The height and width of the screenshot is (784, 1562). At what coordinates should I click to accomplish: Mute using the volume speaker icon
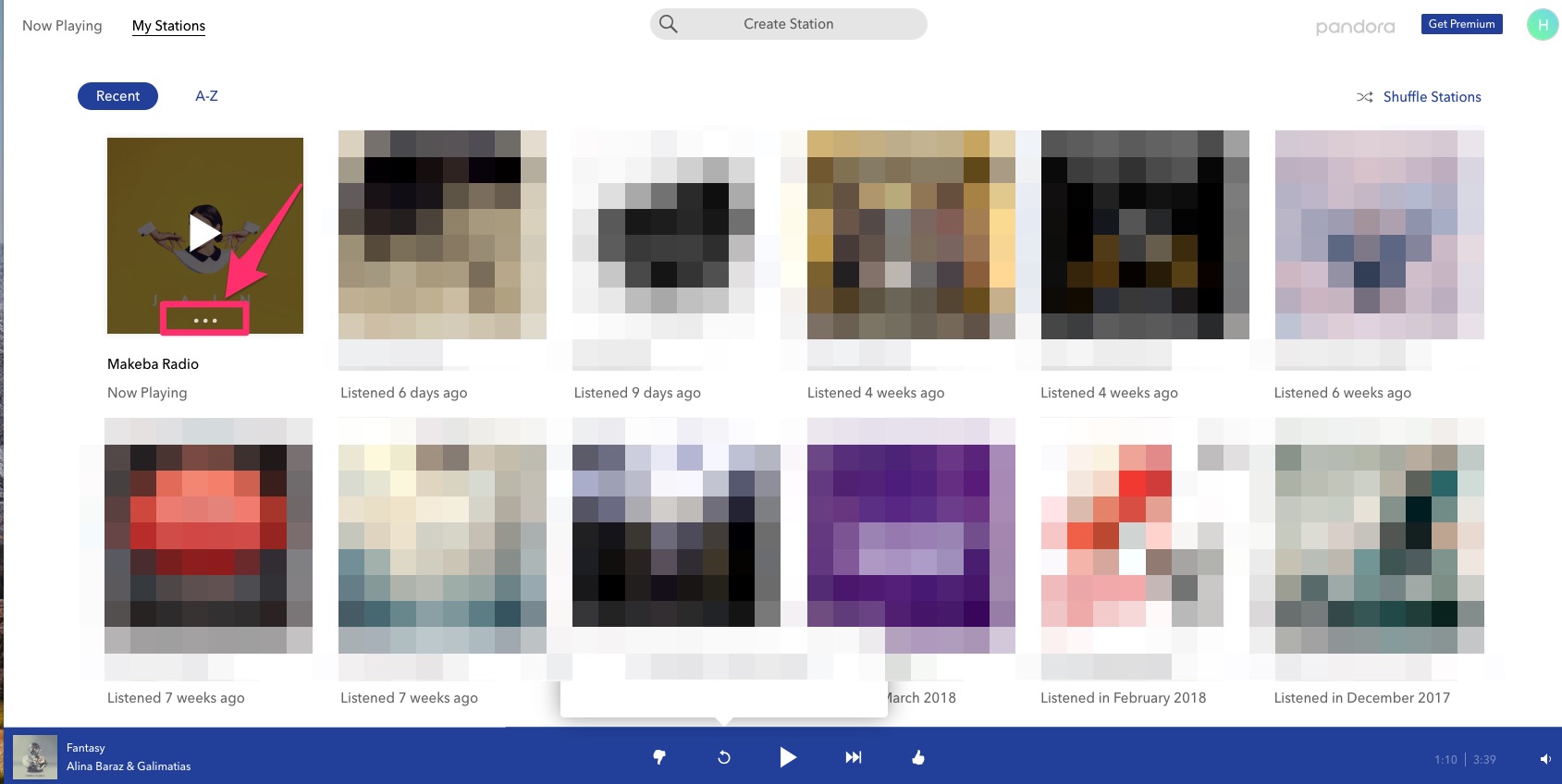tap(1544, 759)
